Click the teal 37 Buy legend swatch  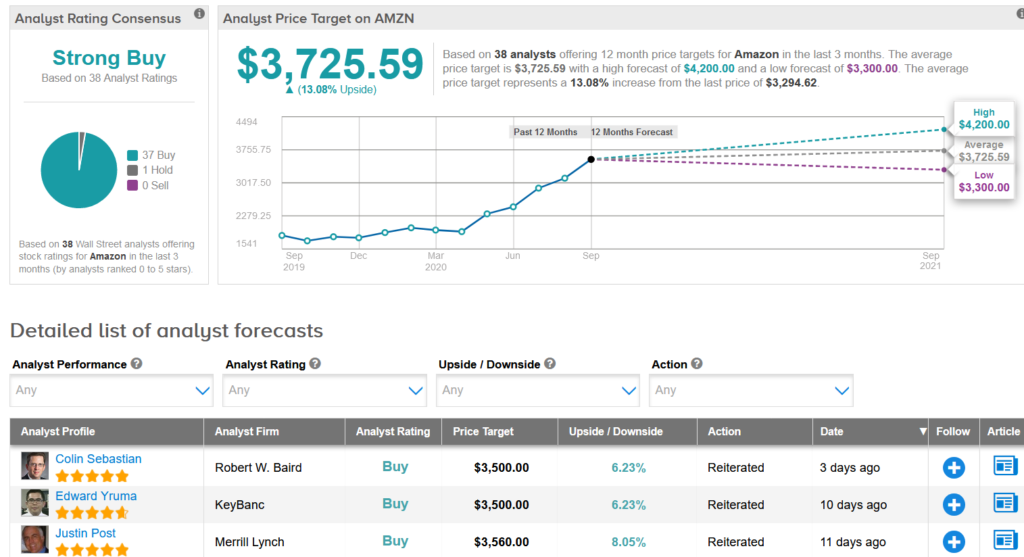tap(133, 155)
